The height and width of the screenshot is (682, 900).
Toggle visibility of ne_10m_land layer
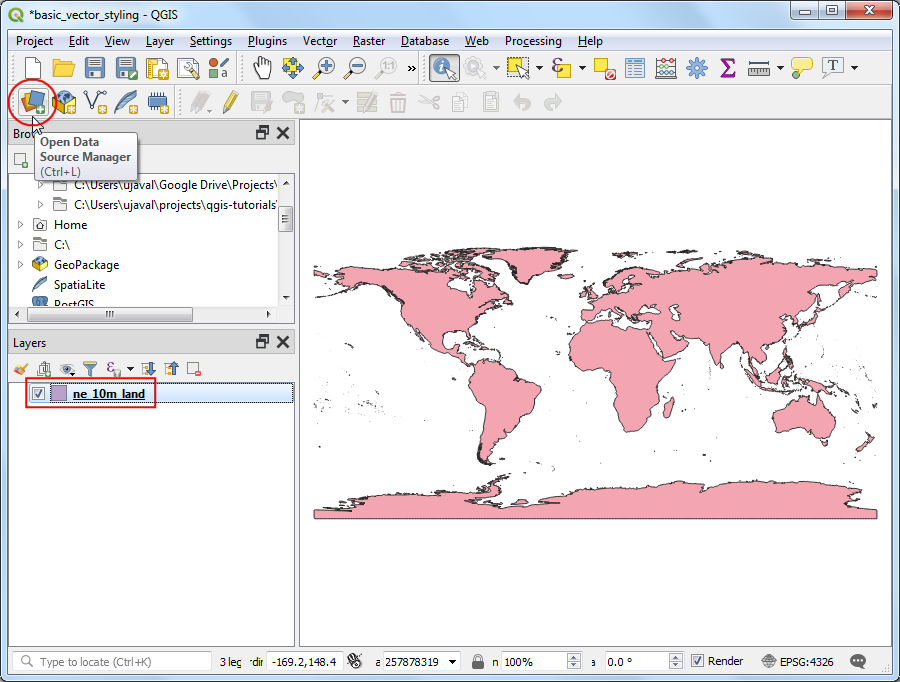tap(38, 394)
